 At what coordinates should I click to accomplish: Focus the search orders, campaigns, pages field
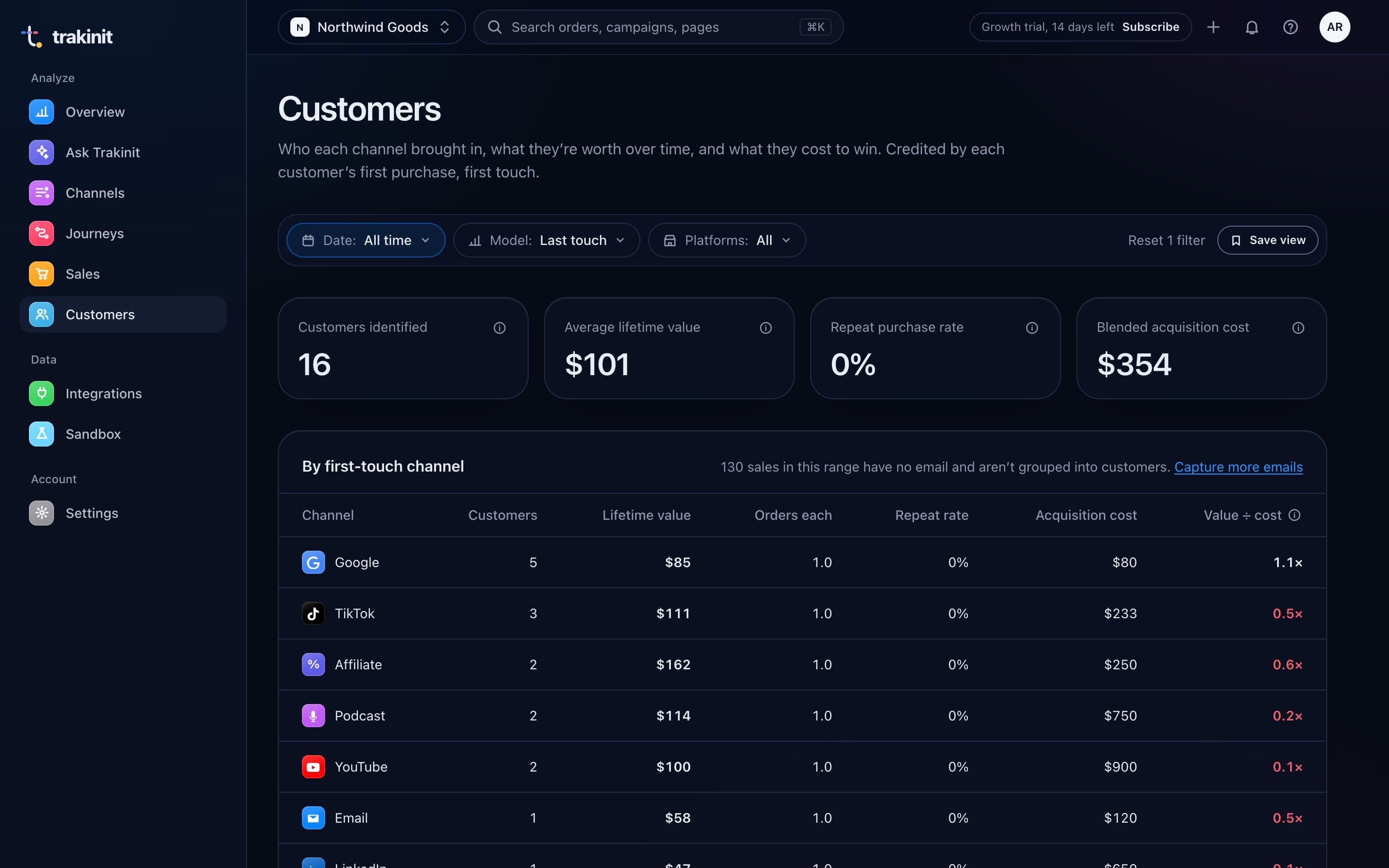[658, 27]
